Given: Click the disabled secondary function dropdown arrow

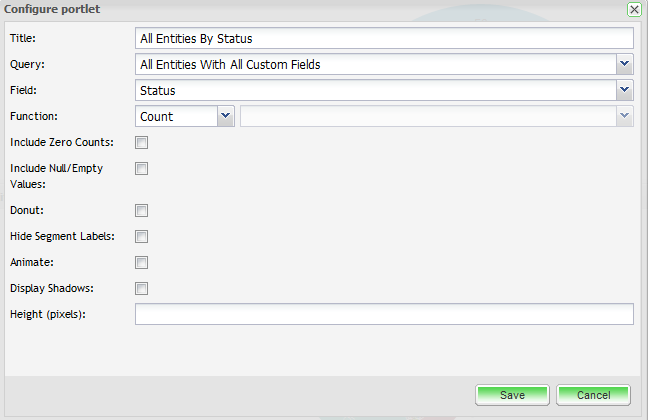Looking at the screenshot, I should click(625, 116).
